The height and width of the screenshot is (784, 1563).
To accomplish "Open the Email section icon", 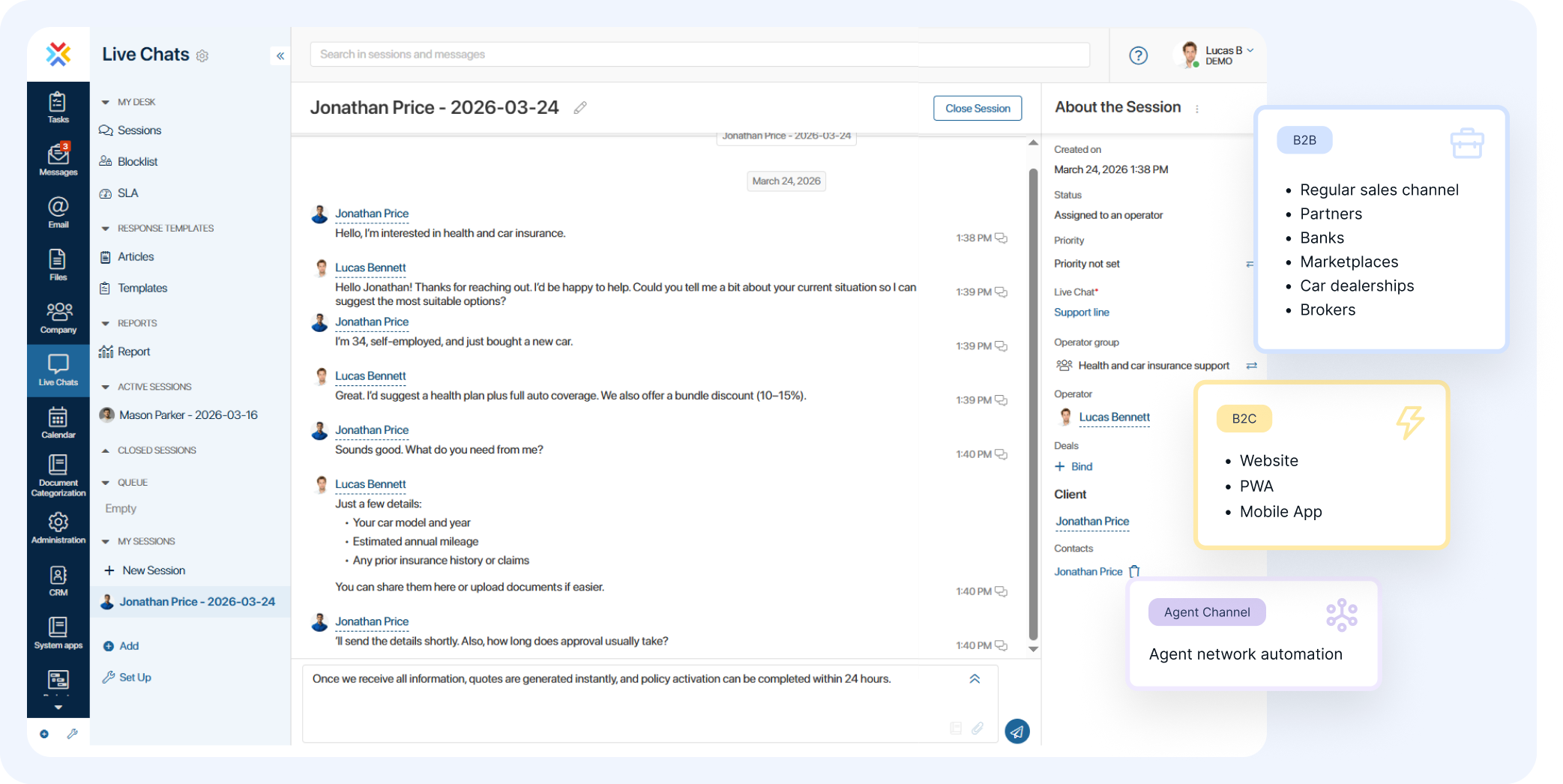I will pos(58,212).
